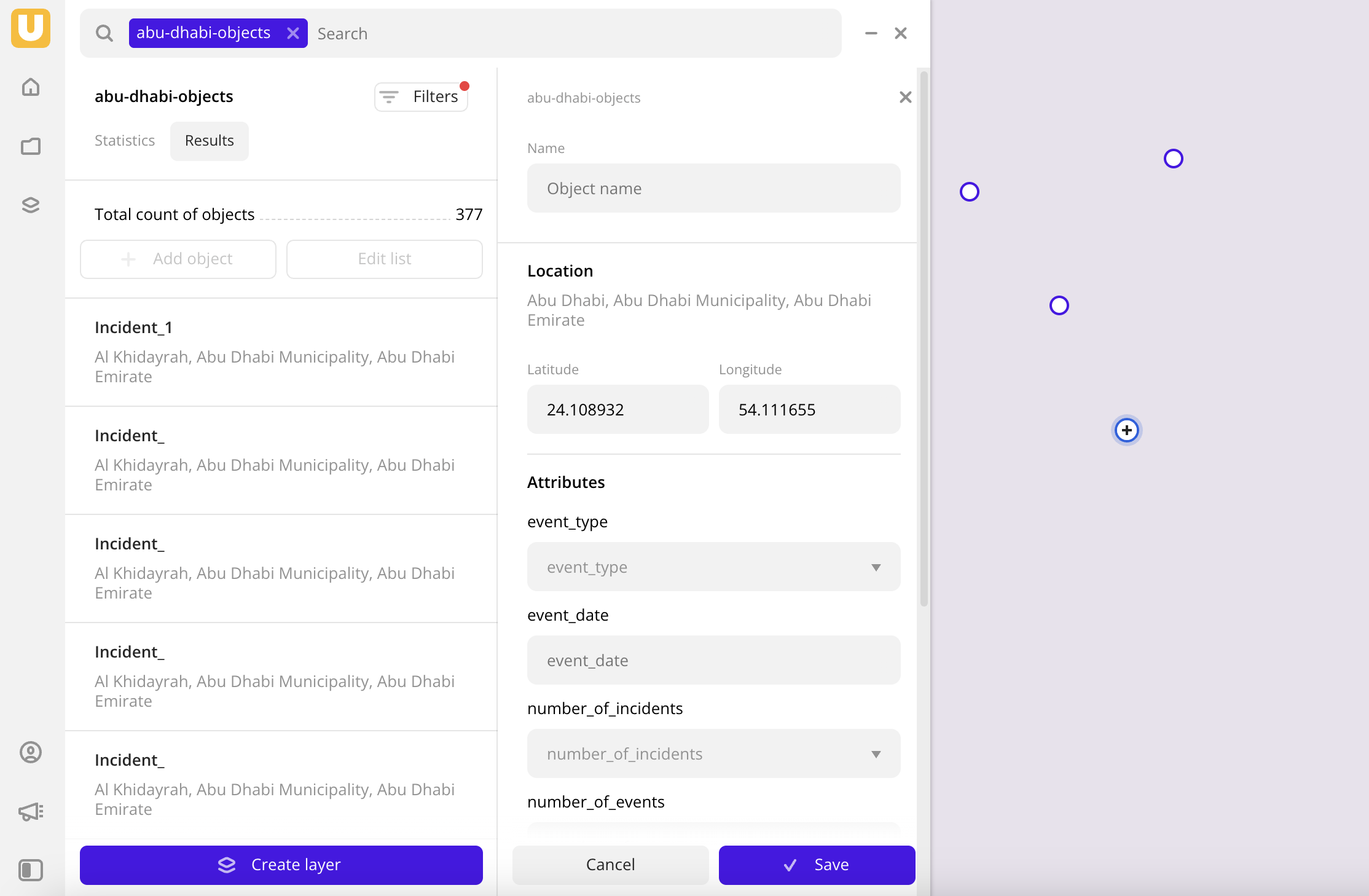This screenshot has height=896, width=1369.
Task: Click the topmost right map point marker
Action: coord(1174,159)
